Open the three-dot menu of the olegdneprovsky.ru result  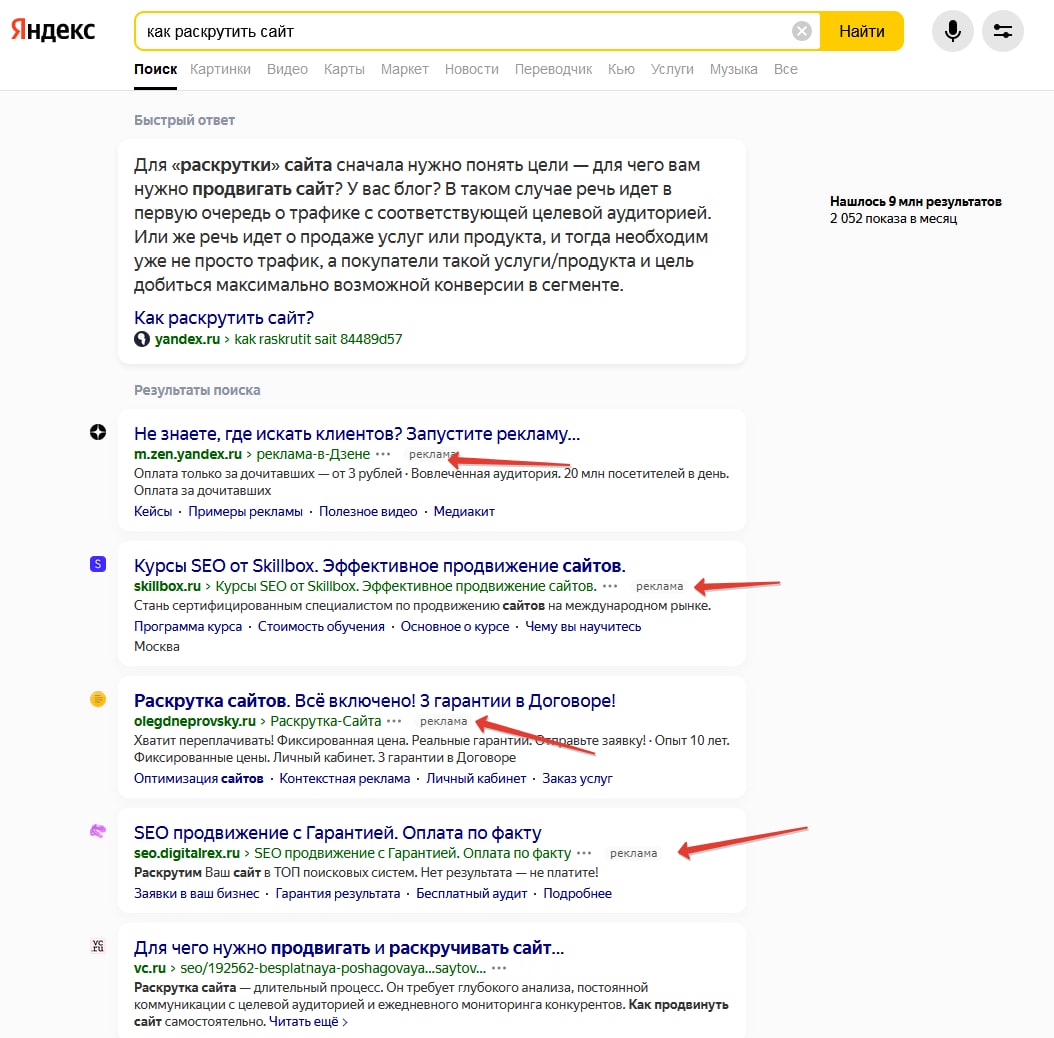tap(394, 721)
